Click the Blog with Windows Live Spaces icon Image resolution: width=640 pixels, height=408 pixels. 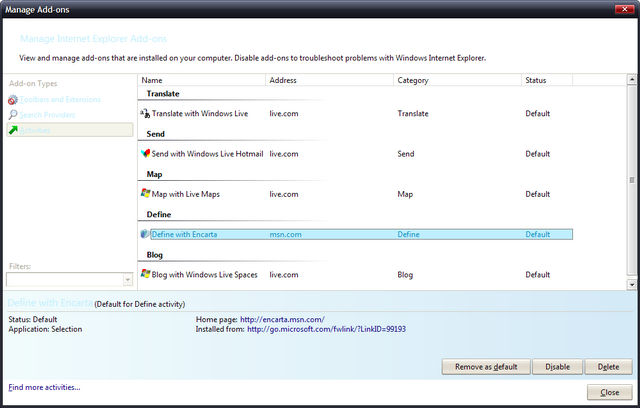pyautogui.click(x=145, y=274)
